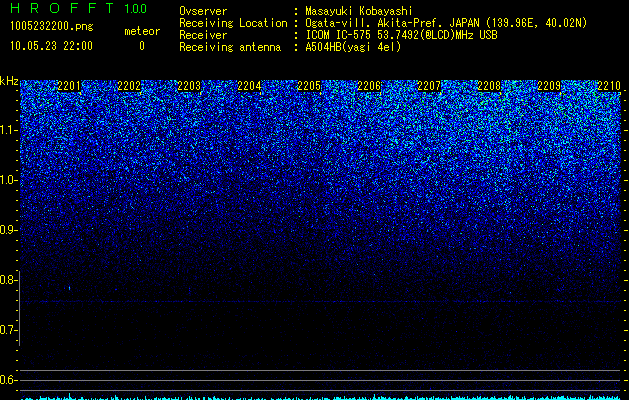The height and width of the screenshot is (400, 629).
Task: Click the ICOM IC-575 receiver value
Action: 401,35
